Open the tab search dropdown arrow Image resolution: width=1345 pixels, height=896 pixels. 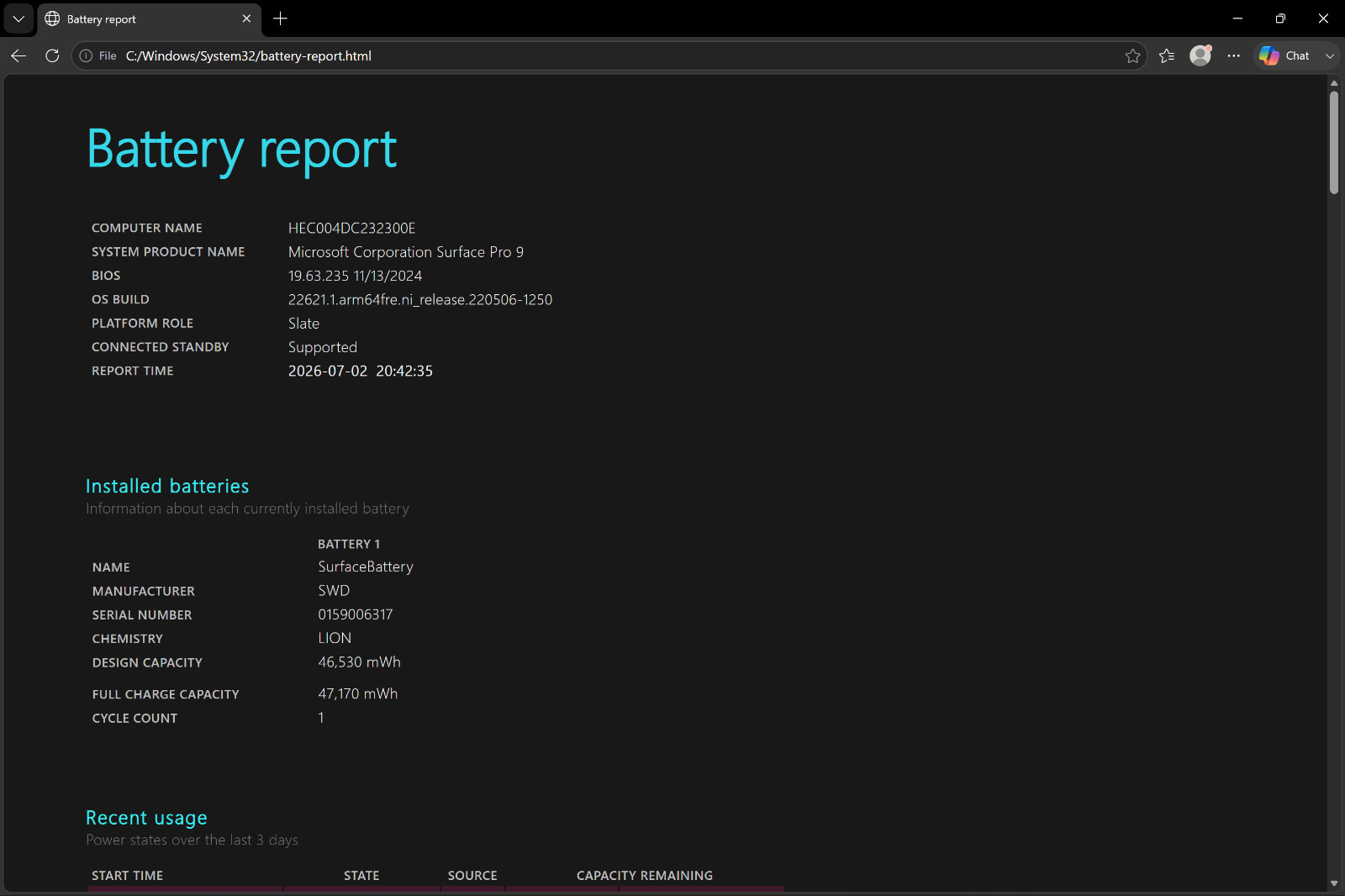point(18,18)
